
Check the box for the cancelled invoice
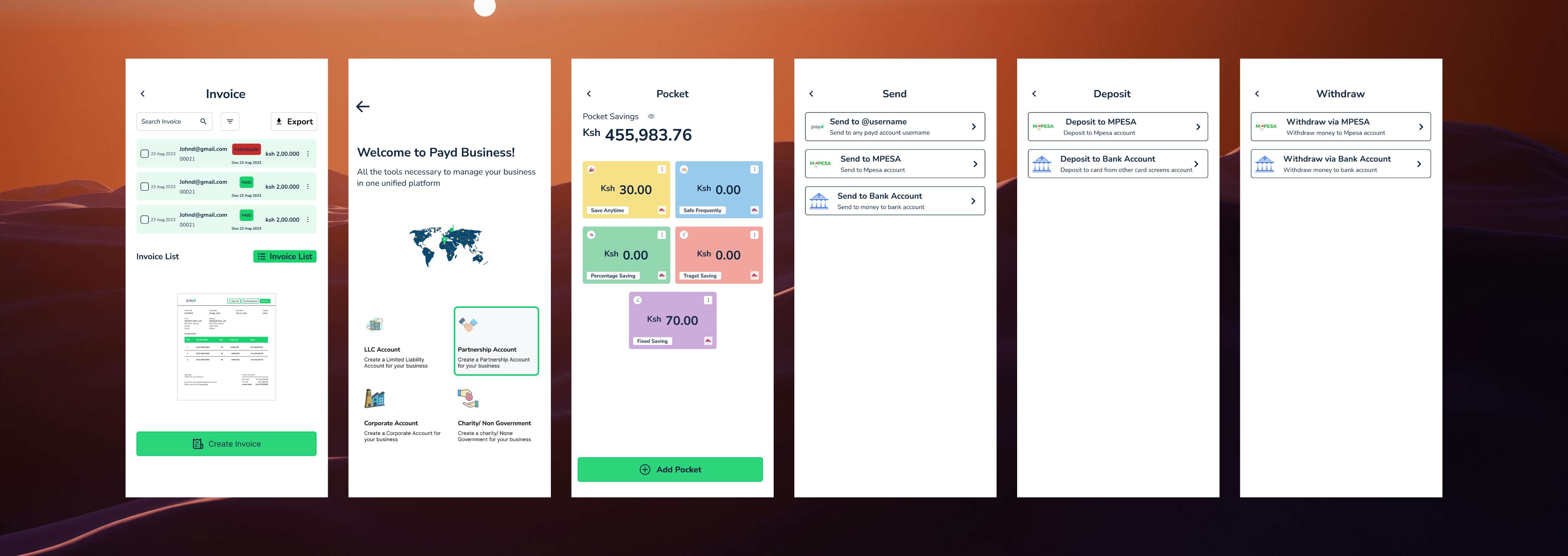click(144, 154)
